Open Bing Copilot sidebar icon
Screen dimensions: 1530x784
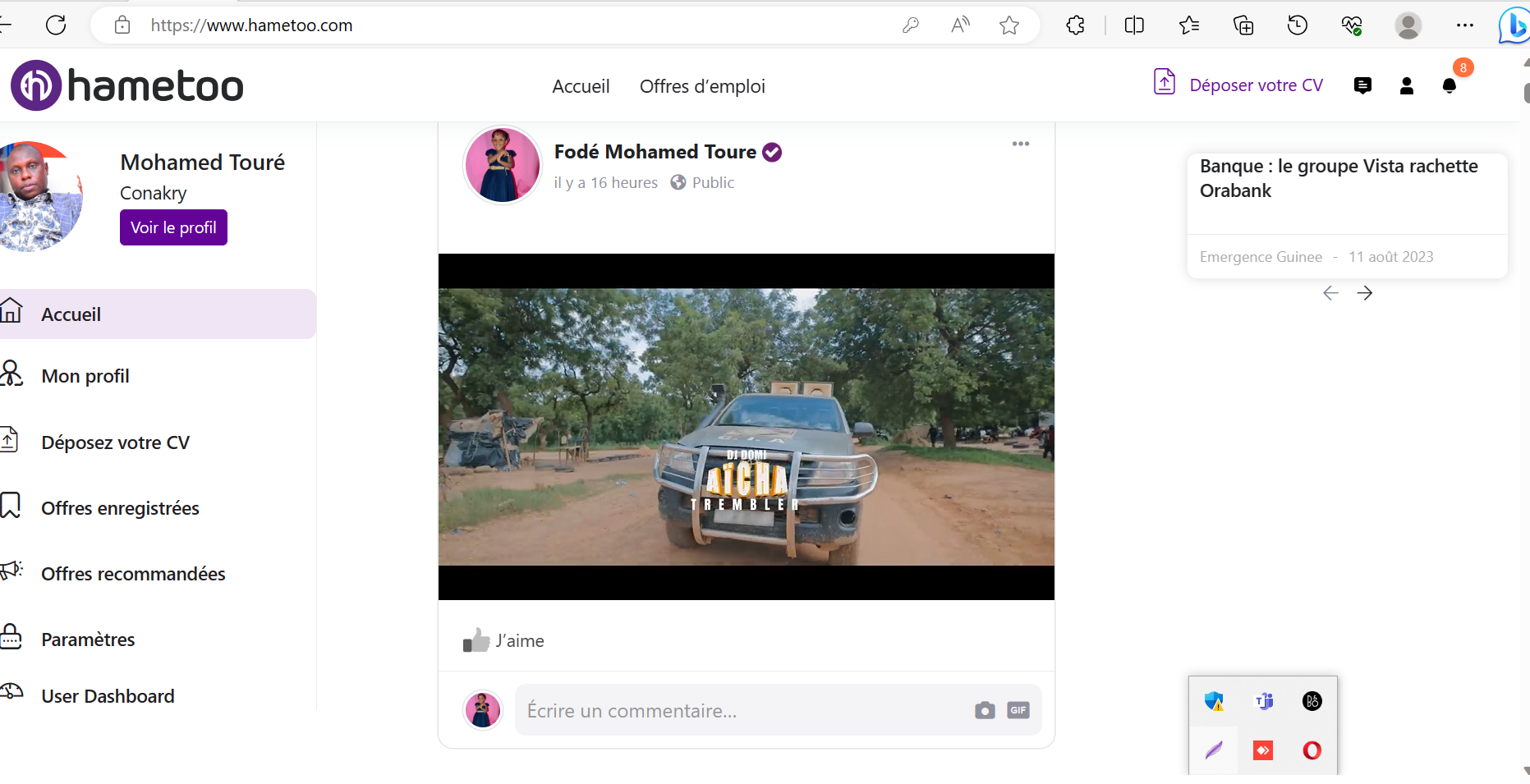click(1514, 25)
